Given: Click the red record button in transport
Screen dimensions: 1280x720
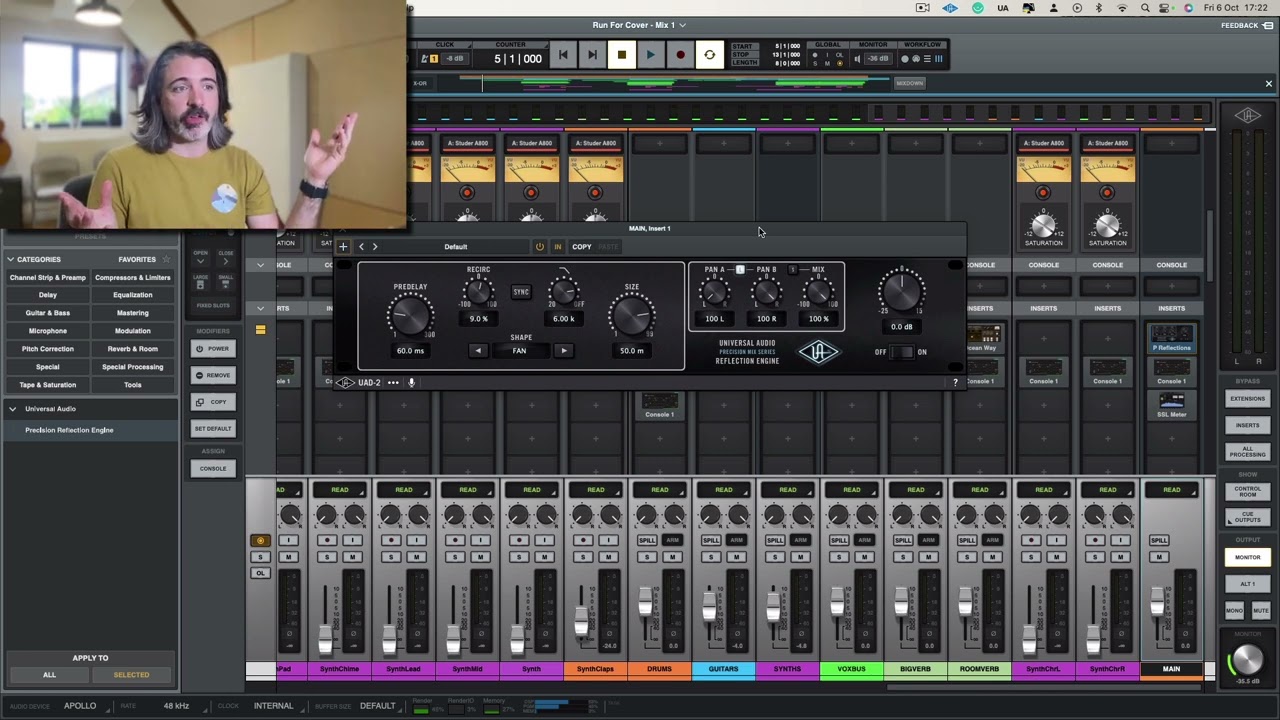Looking at the screenshot, I should point(680,55).
